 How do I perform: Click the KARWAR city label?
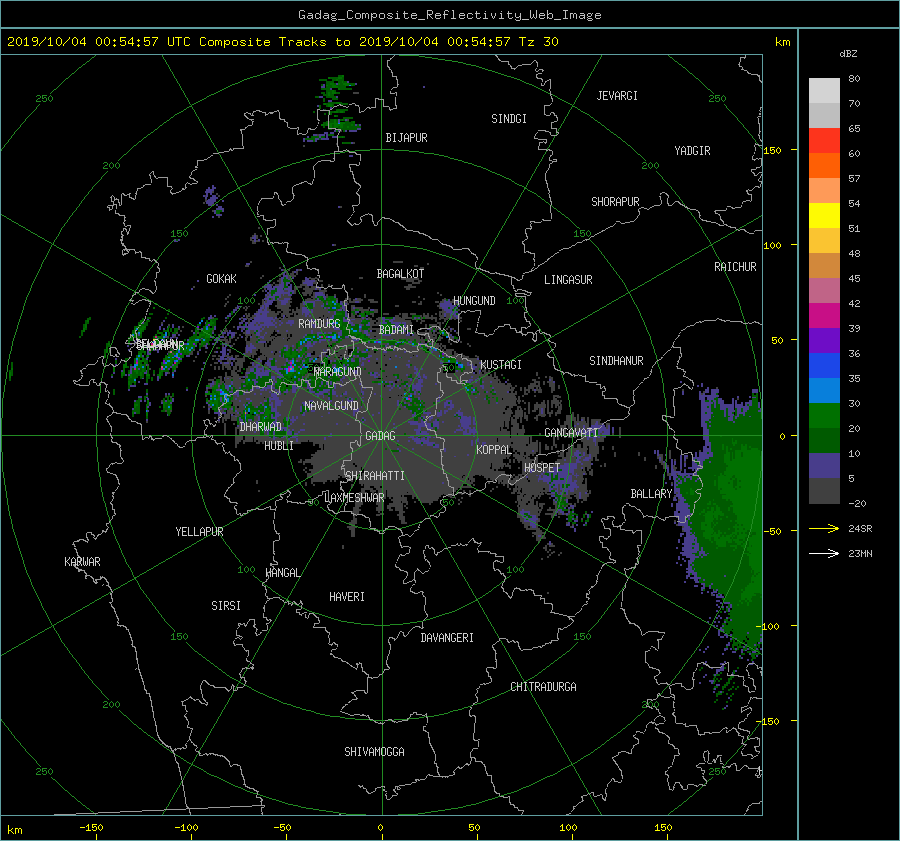82,562
